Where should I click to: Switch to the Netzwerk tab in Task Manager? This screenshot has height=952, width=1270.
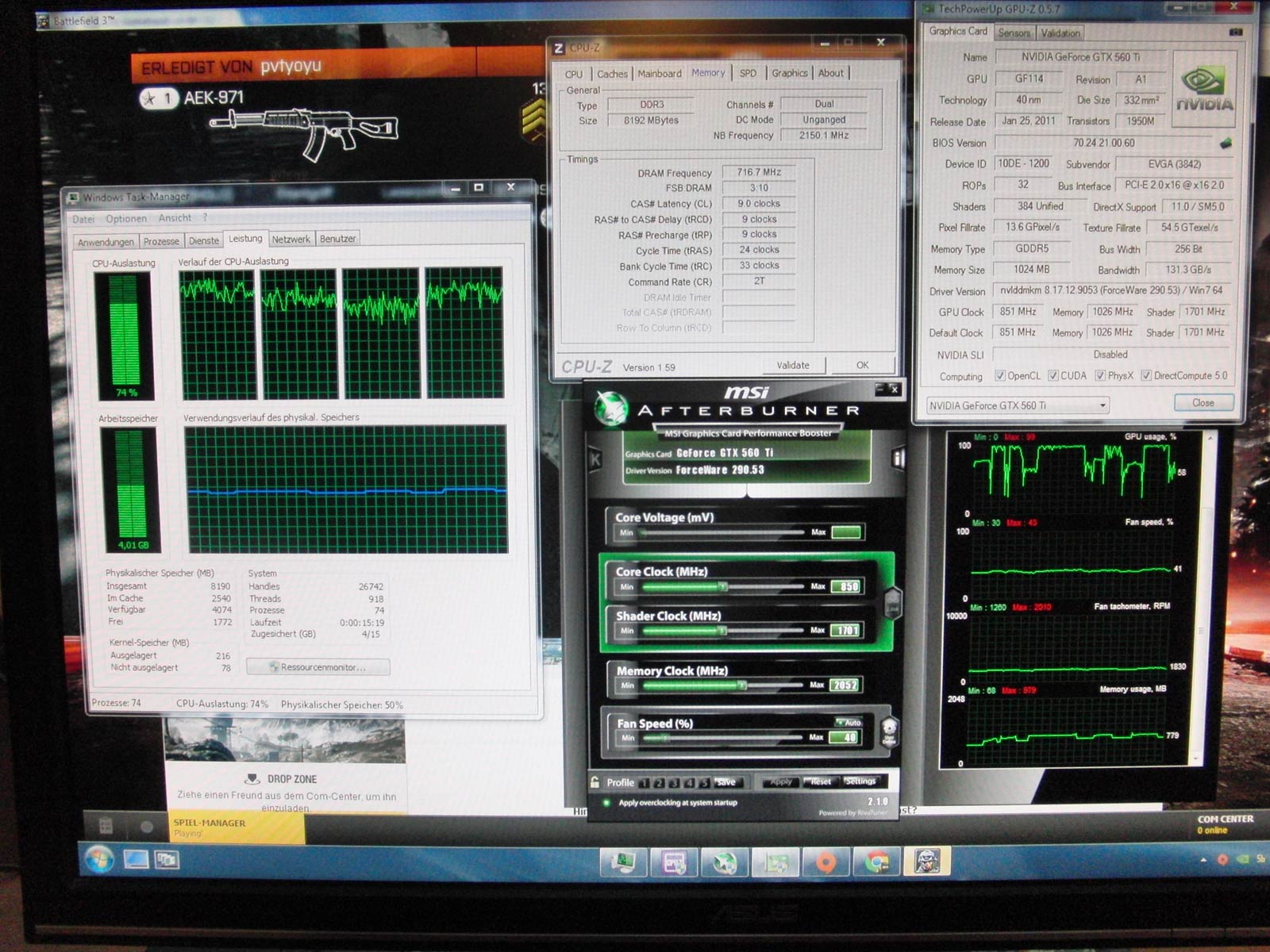tap(291, 239)
